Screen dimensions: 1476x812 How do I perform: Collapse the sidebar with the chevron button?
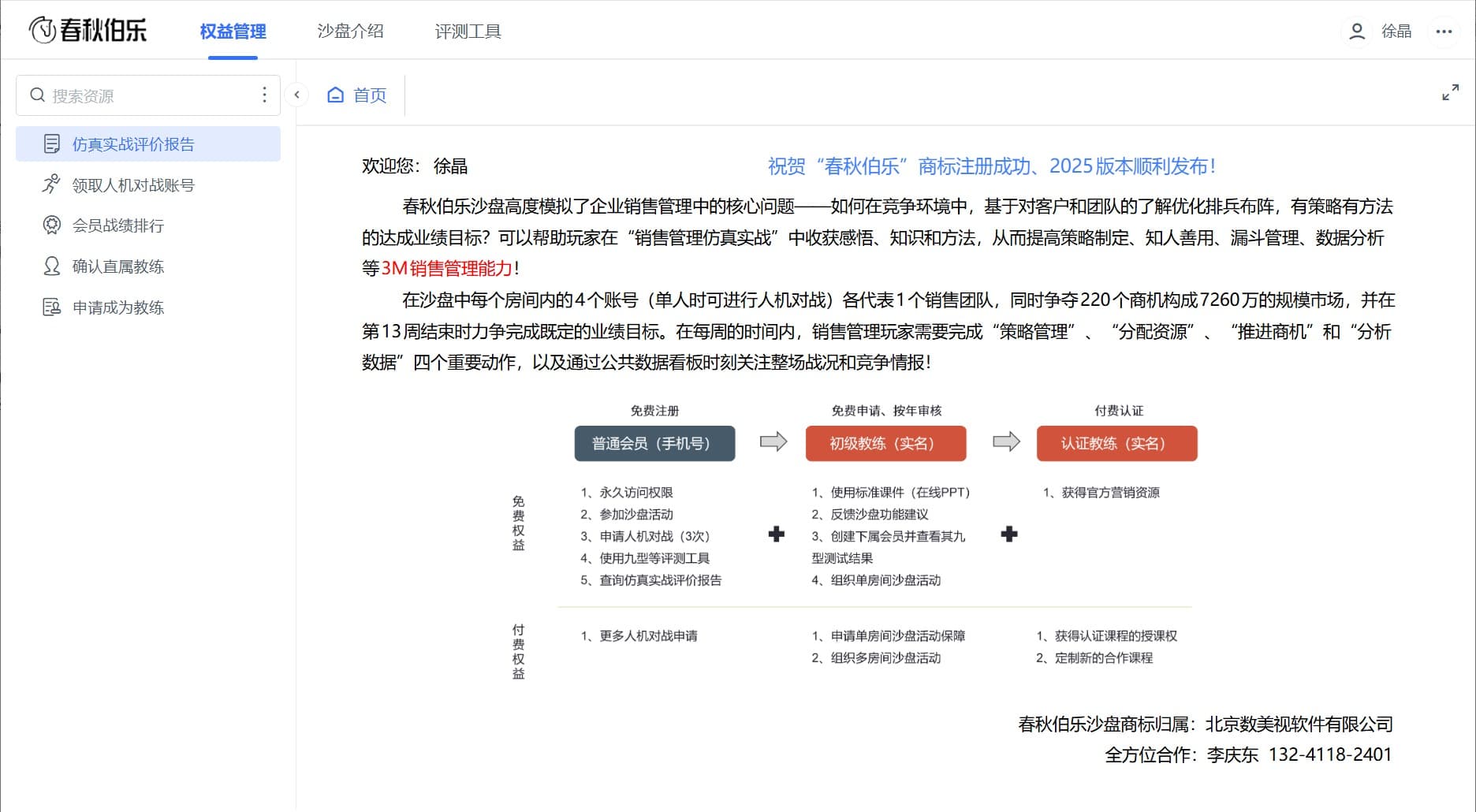point(296,95)
